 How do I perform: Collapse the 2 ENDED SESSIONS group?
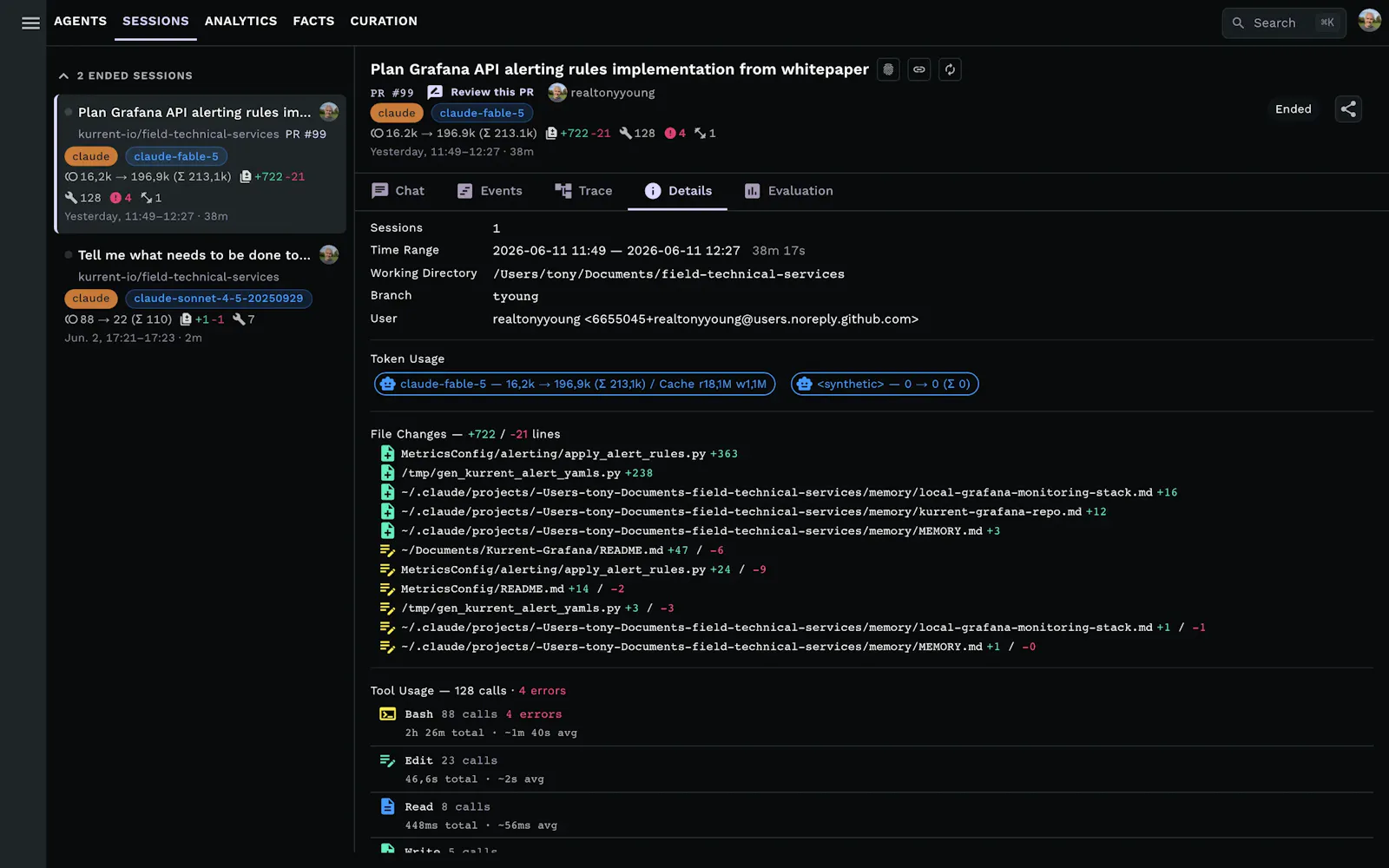(x=126, y=76)
